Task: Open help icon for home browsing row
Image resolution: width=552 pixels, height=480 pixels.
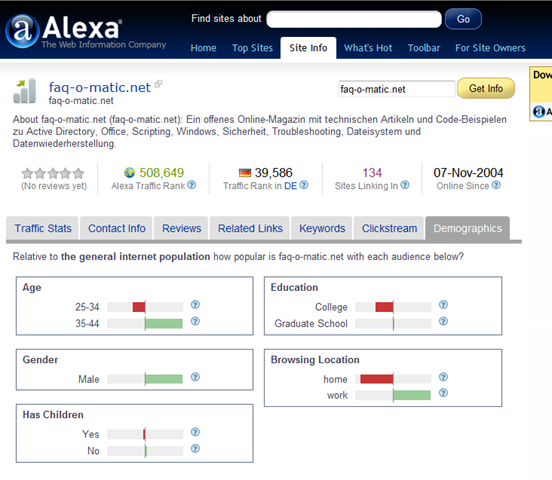Action: (443, 377)
